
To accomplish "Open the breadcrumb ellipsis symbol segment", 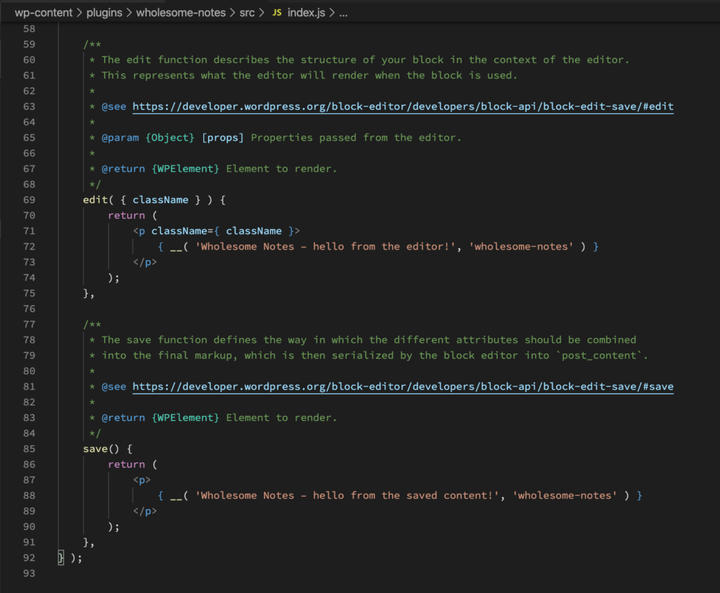I will click(x=343, y=13).
